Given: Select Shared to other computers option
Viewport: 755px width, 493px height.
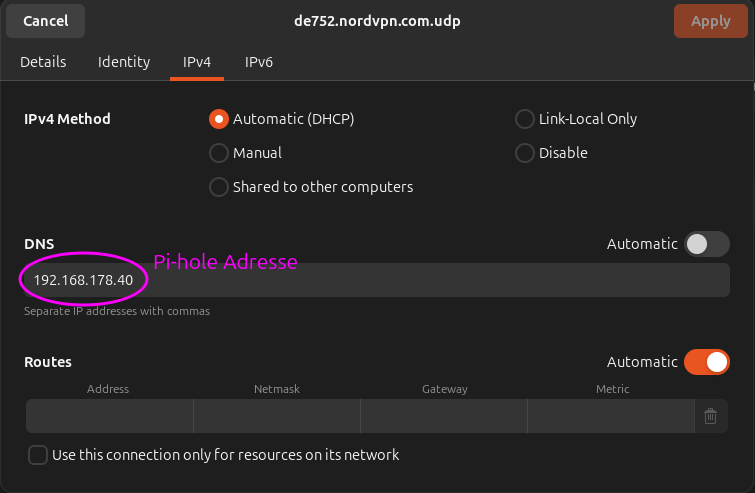Looking at the screenshot, I should [x=219, y=187].
